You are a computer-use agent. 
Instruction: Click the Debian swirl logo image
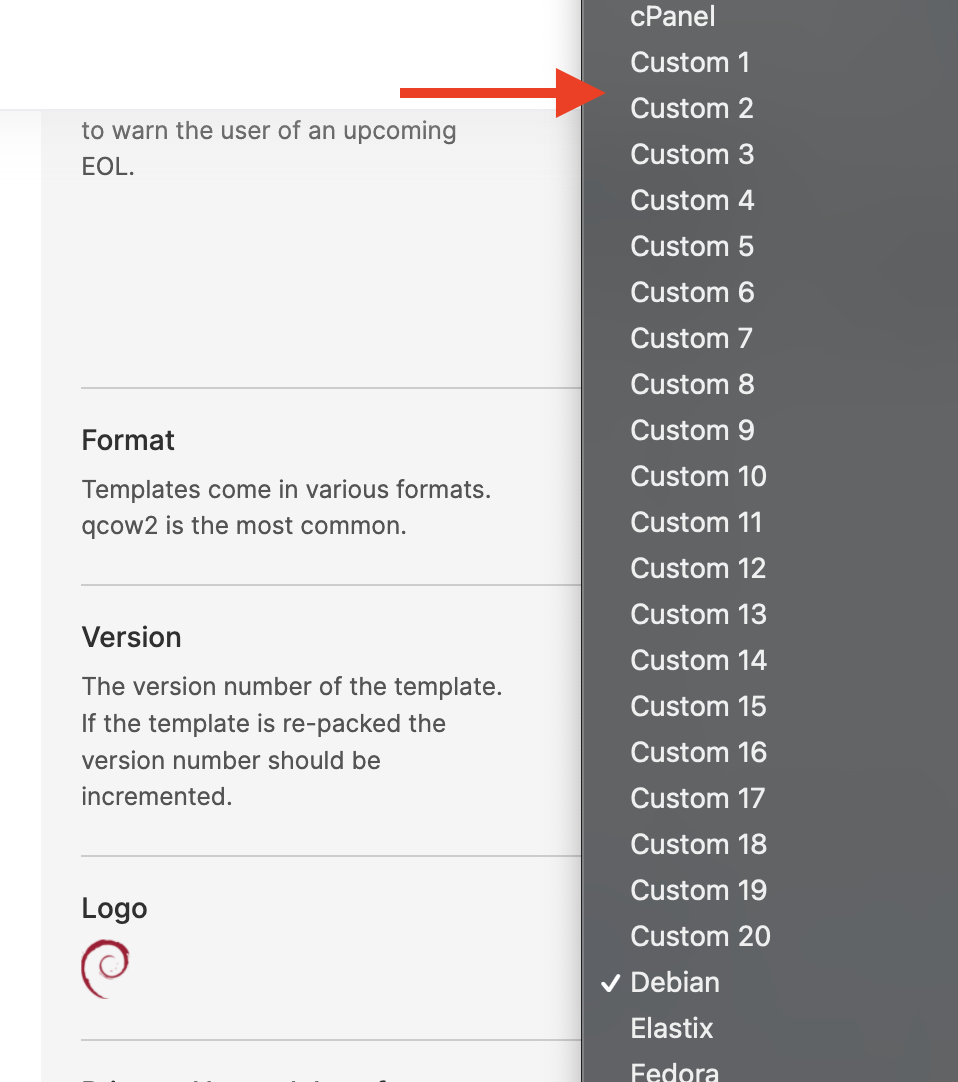coord(105,968)
